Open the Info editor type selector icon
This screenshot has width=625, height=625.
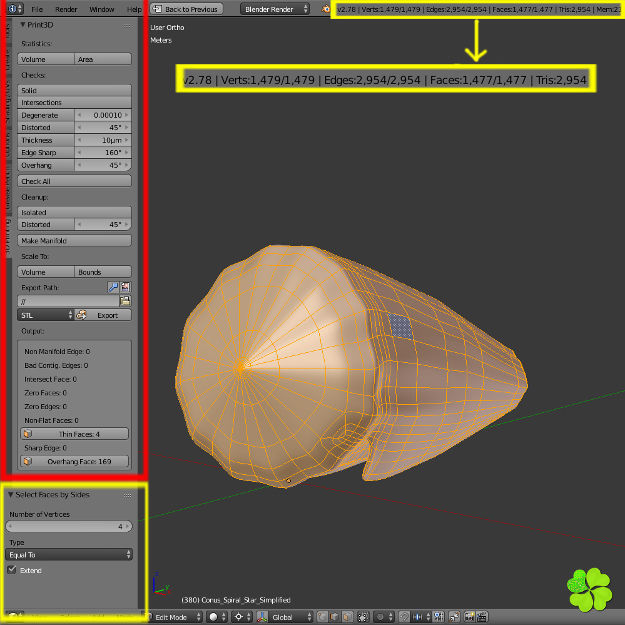(16, 9)
